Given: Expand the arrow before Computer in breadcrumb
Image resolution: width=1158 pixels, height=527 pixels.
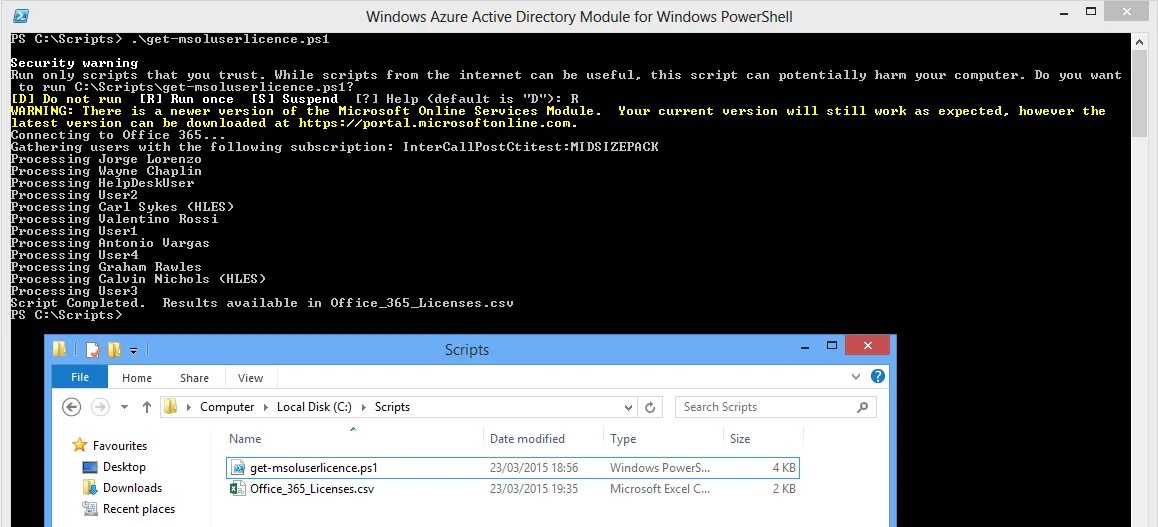Looking at the screenshot, I should point(189,407).
